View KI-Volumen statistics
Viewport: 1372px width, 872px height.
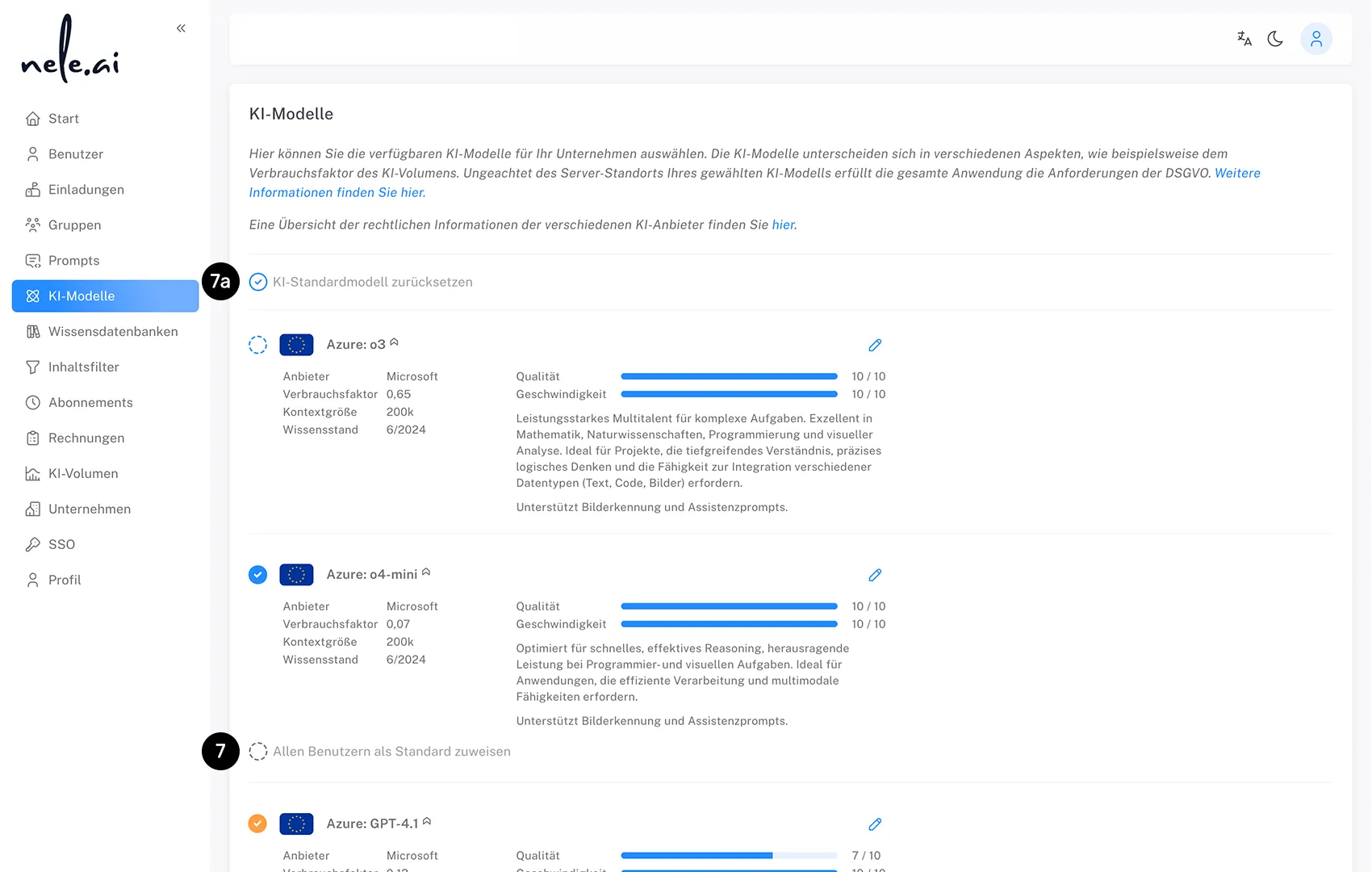tap(83, 473)
